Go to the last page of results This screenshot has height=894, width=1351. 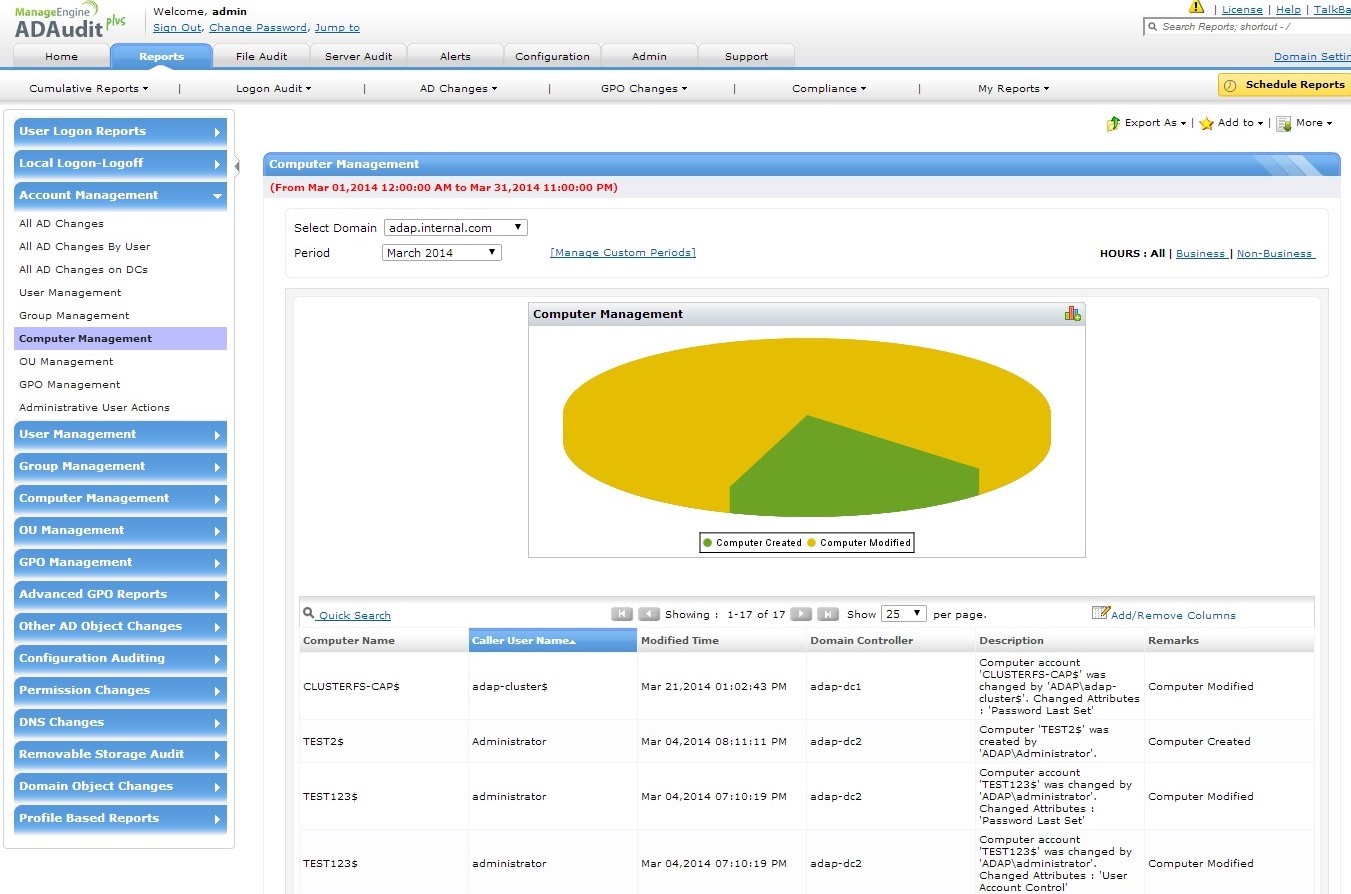(x=828, y=614)
